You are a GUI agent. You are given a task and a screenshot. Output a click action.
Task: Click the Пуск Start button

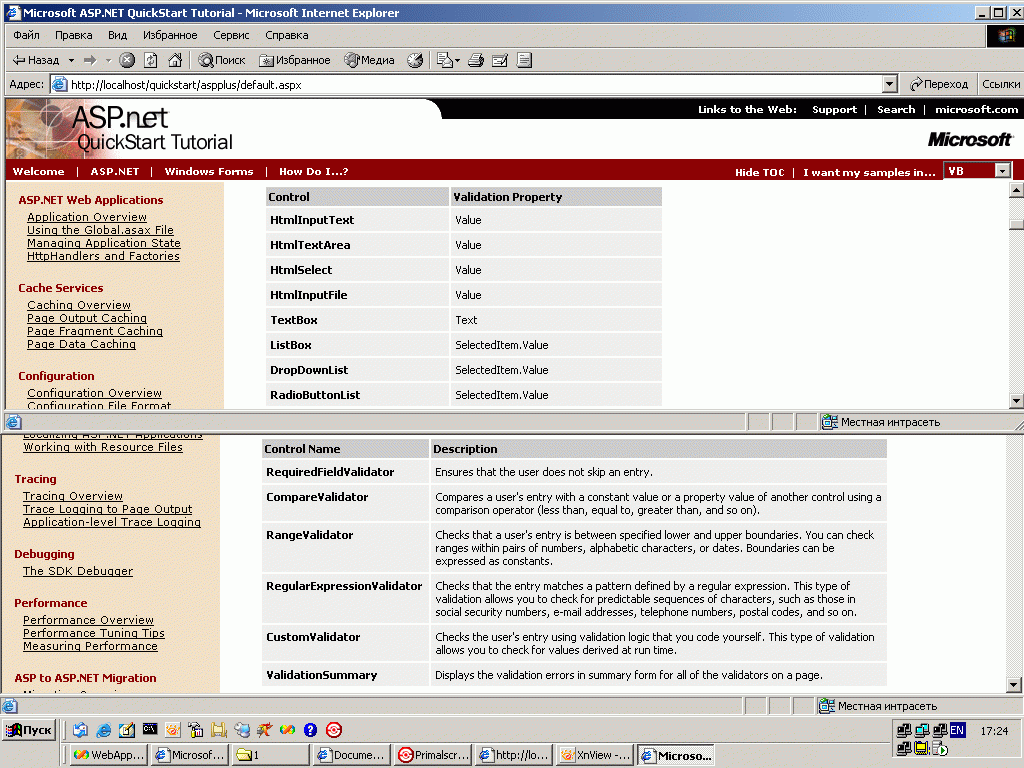pyautogui.click(x=29, y=729)
